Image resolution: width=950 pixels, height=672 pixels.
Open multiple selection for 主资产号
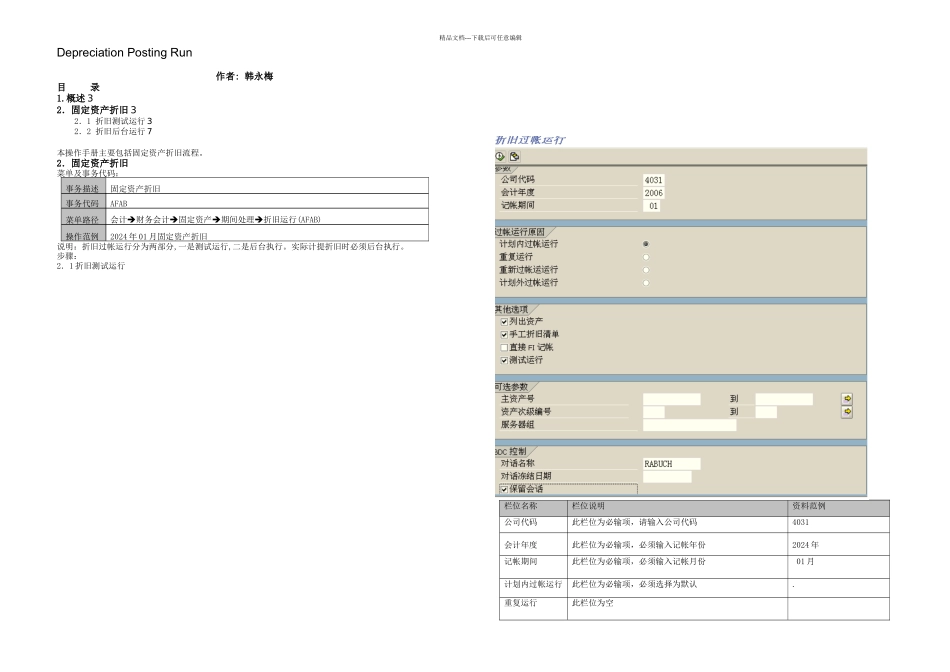click(x=847, y=399)
